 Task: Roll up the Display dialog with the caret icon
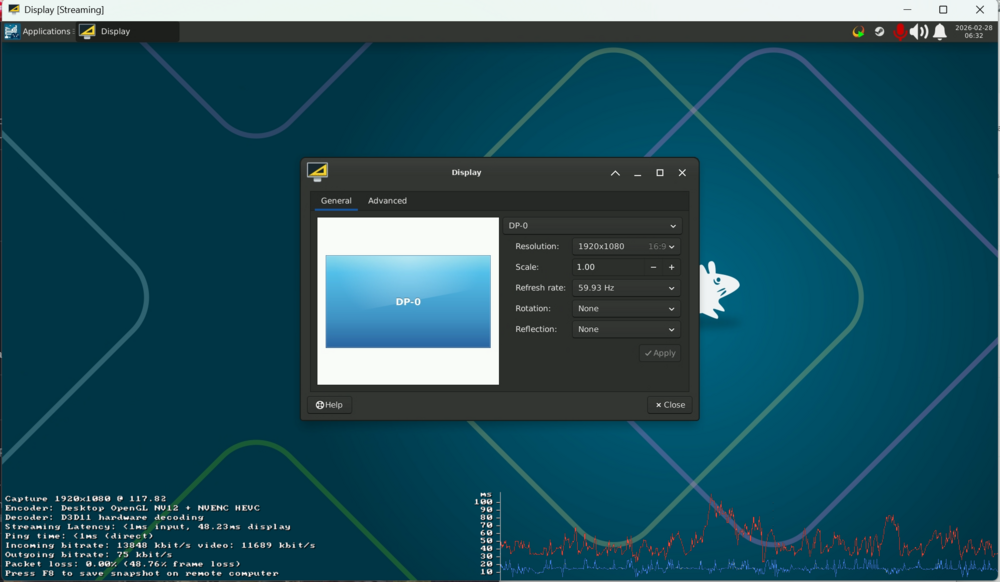[x=615, y=173]
